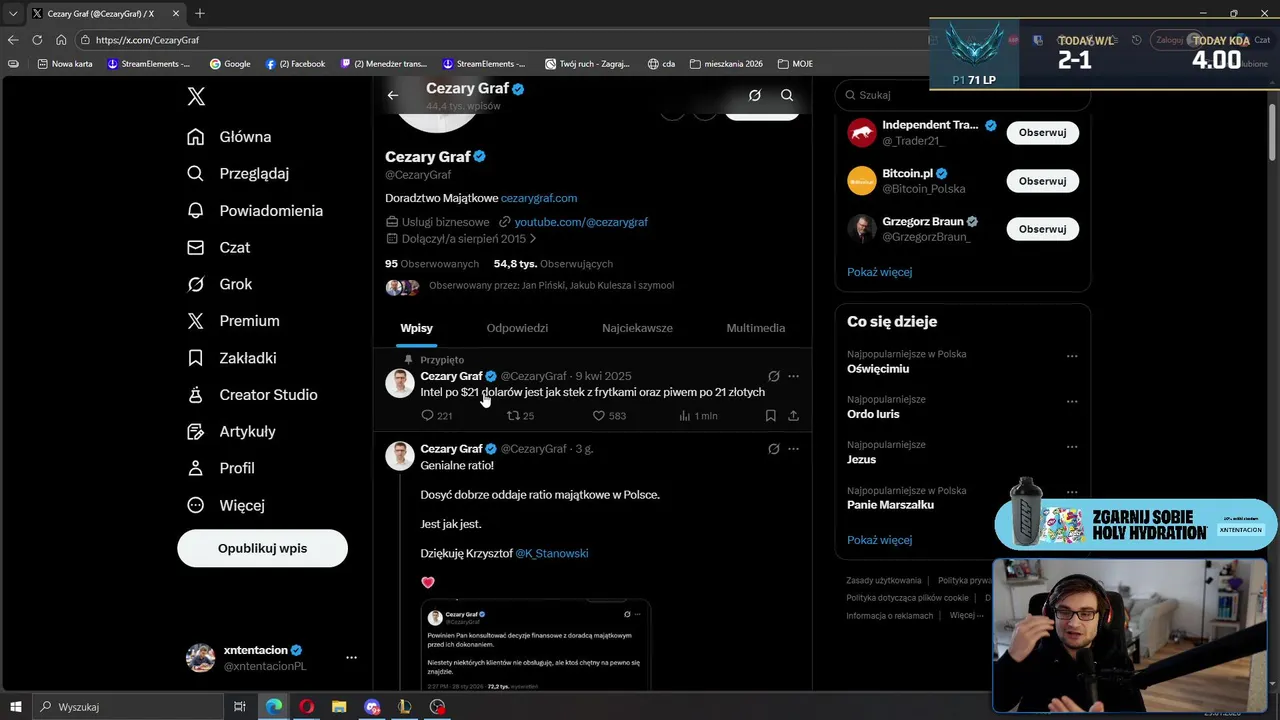Open Powiadomienia notifications

click(x=255, y=210)
